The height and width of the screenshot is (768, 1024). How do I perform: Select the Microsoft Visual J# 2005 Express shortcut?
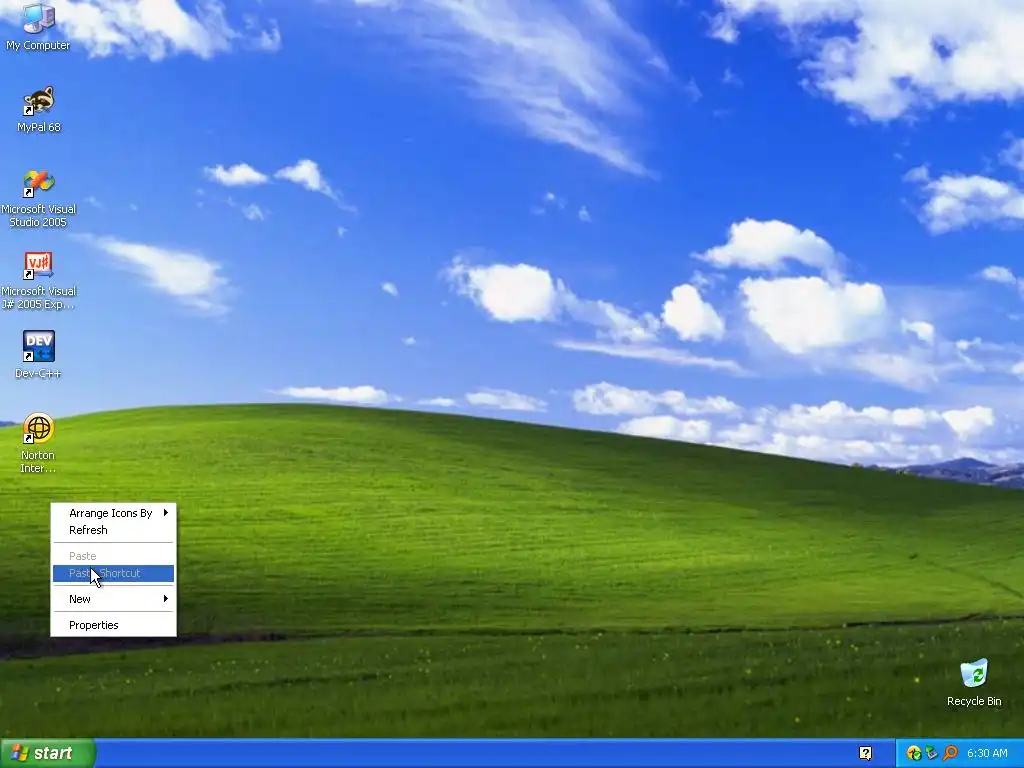(x=39, y=280)
